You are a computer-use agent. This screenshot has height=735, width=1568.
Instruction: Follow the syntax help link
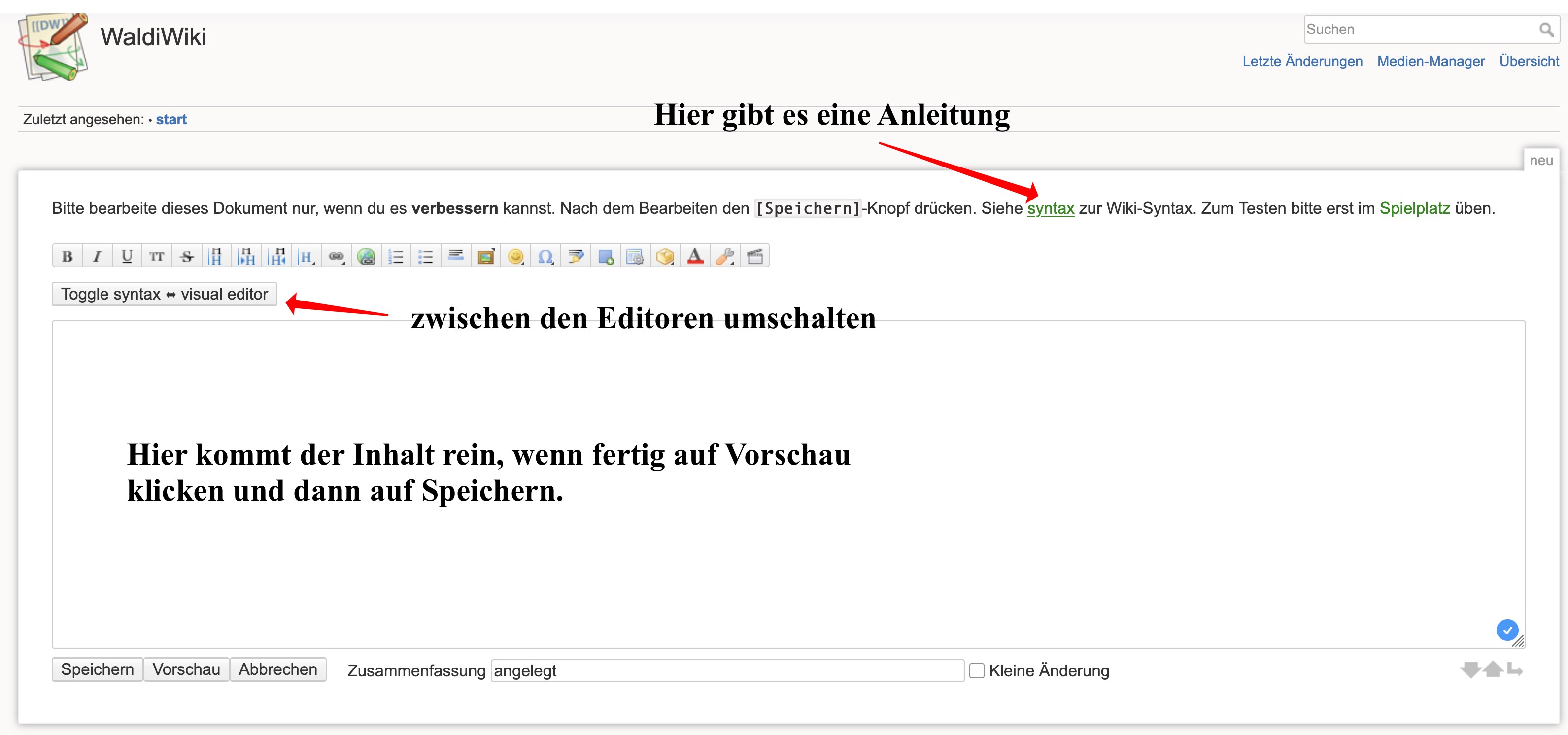coord(1050,208)
